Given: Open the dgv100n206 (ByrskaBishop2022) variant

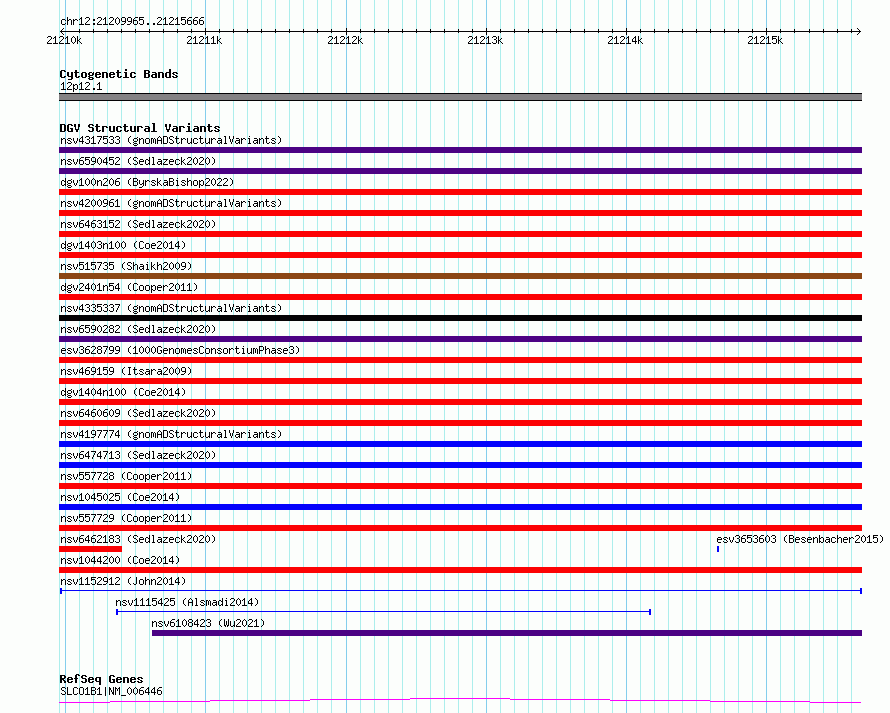Looking at the screenshot, I should click(x=147, y=182).
